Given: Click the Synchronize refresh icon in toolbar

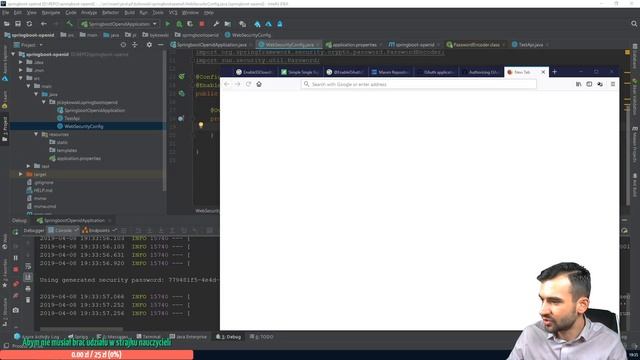Looking at the screenshot, I should click(29, 24).
